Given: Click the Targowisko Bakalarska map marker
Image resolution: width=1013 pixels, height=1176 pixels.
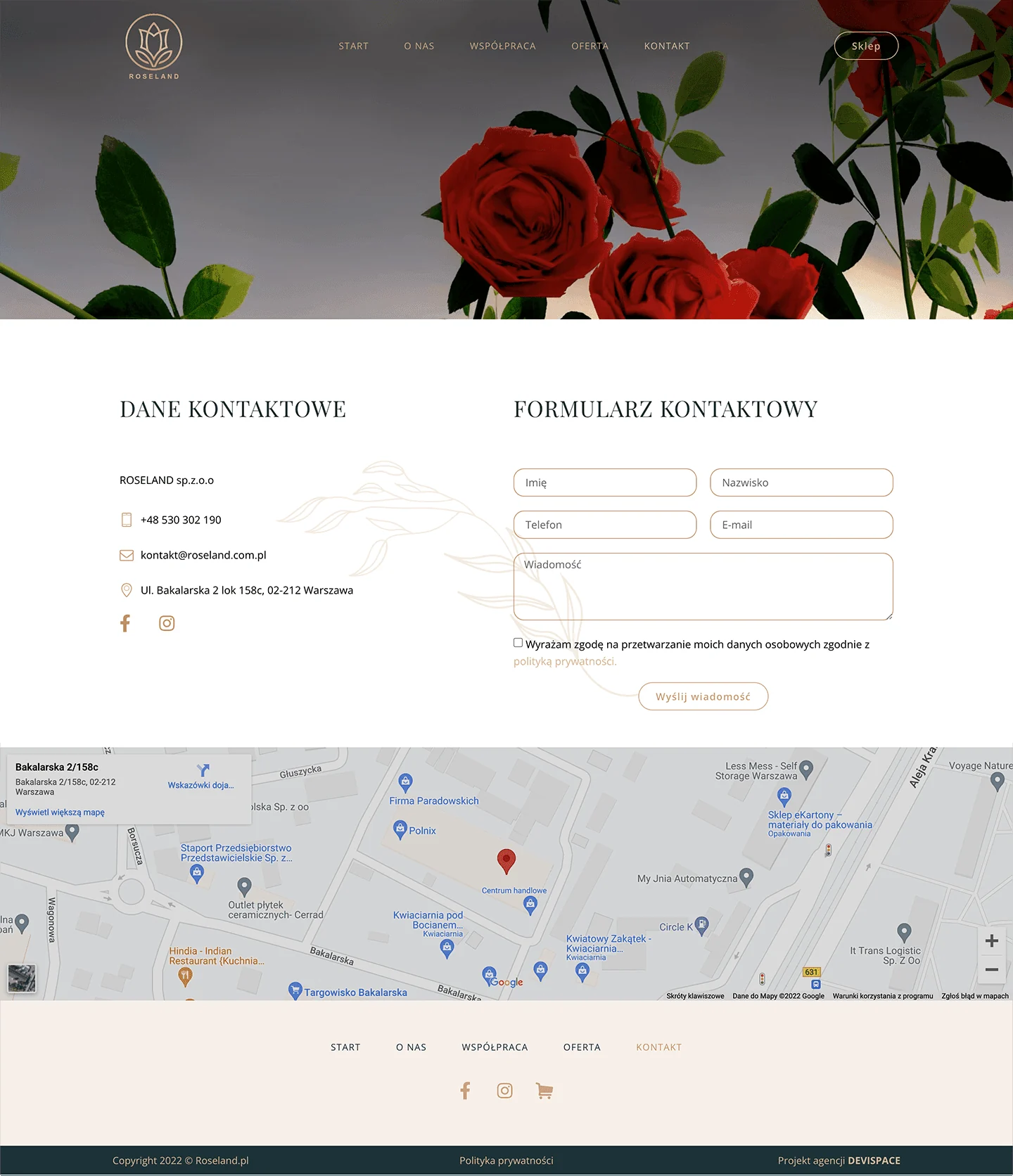Looking at the screenshot, I should click(x=295, y=990).
